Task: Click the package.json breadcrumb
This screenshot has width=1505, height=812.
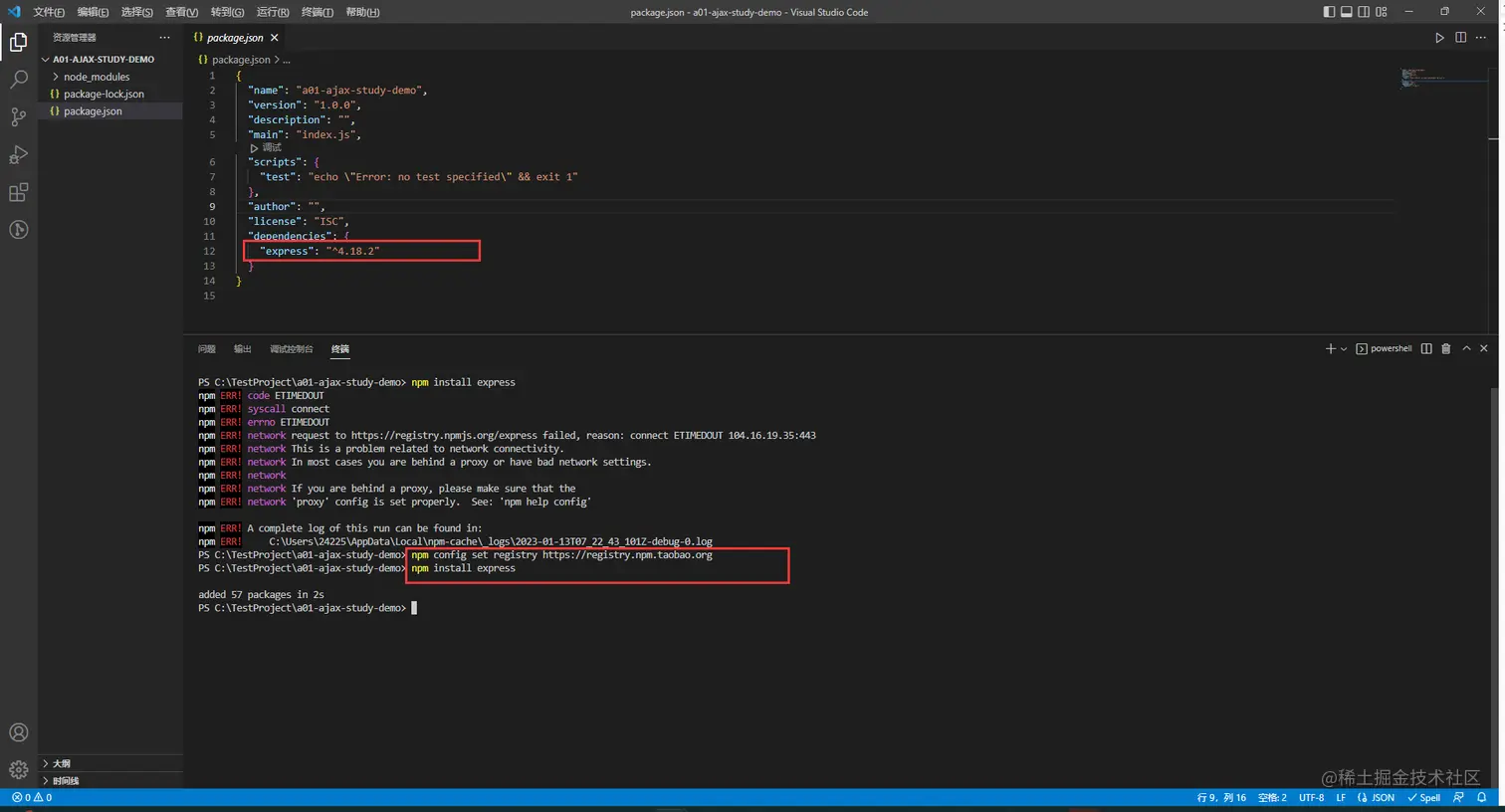Action: point(241,60)
